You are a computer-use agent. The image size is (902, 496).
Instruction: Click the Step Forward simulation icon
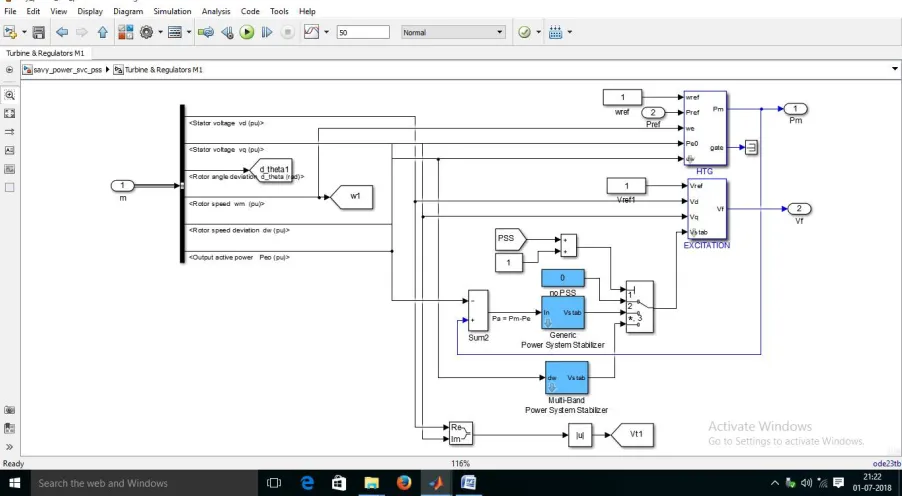[267, 32]
